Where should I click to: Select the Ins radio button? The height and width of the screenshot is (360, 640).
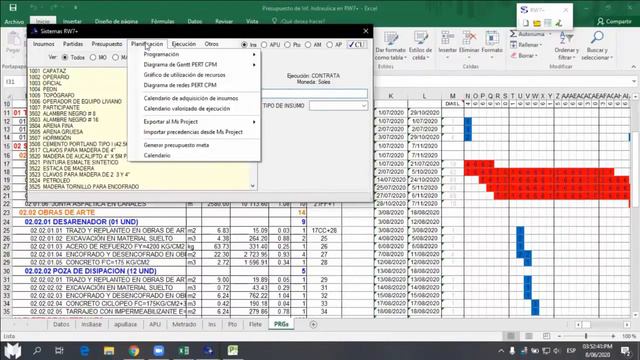[x=244, y=44]
